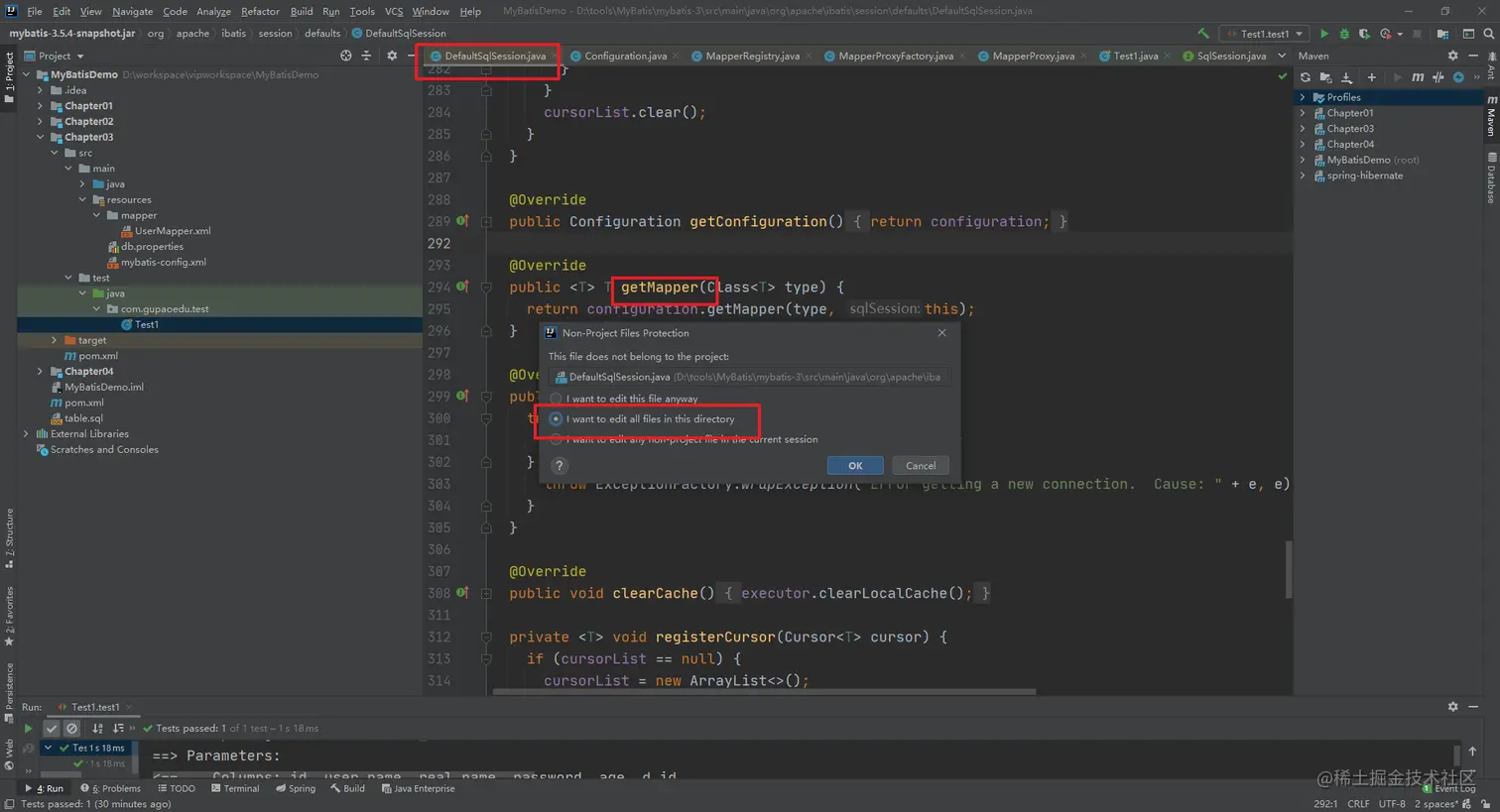
Task: Switch to MapperProxy.java tab
Action: (1034, 57)
